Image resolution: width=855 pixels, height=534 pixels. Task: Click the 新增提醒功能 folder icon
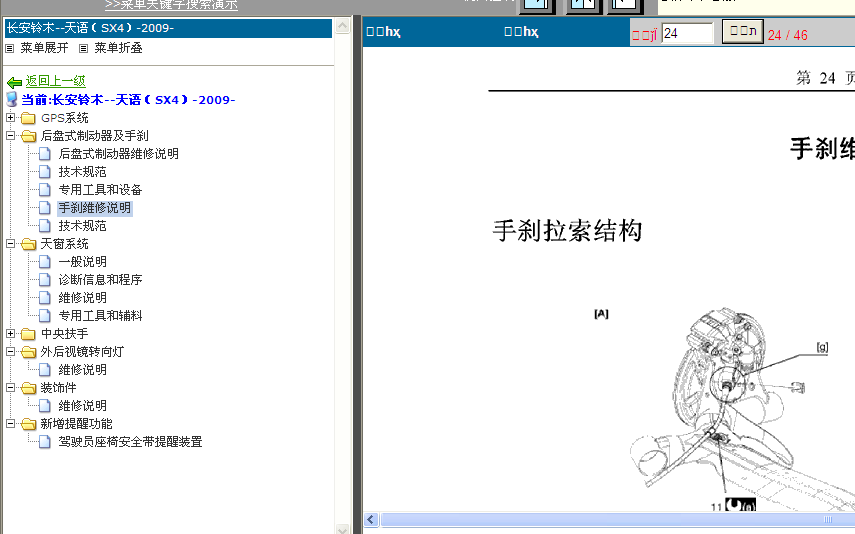click(x=28, y=424)
